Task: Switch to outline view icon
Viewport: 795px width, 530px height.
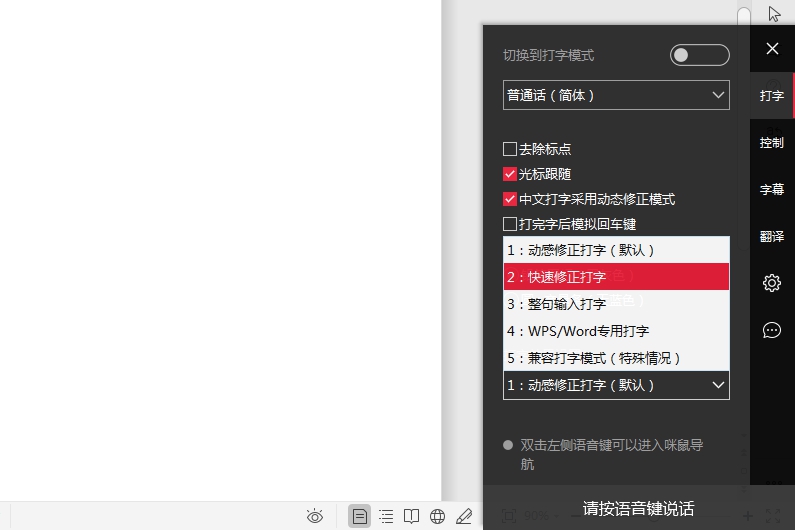Action: pos(386,516)
